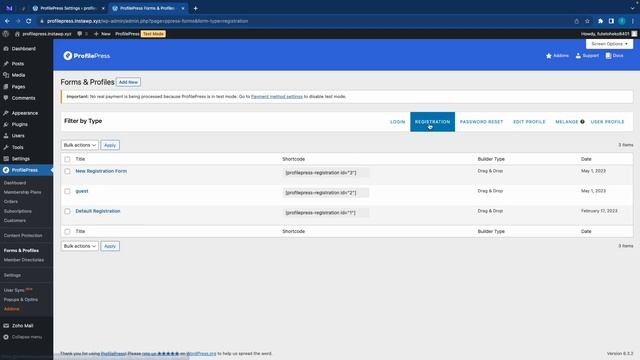Switch to the Edit Profile tab
The height and width of the screenshot is (360, 640).
tap(529, 122)
